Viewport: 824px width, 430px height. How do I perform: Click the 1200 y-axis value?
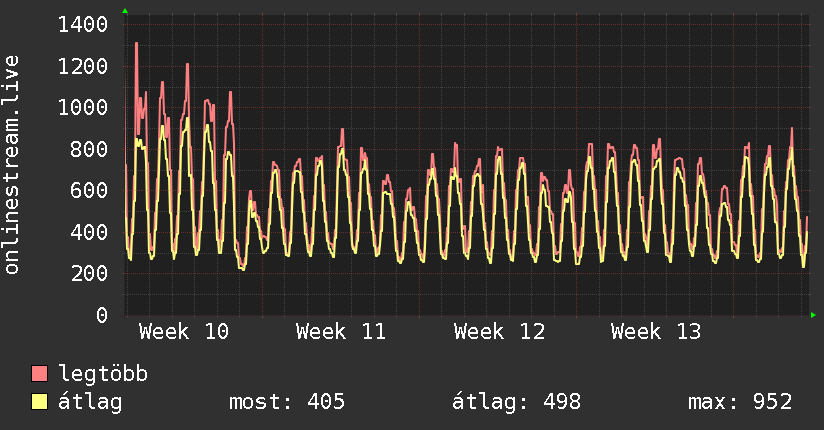(83, 66)
